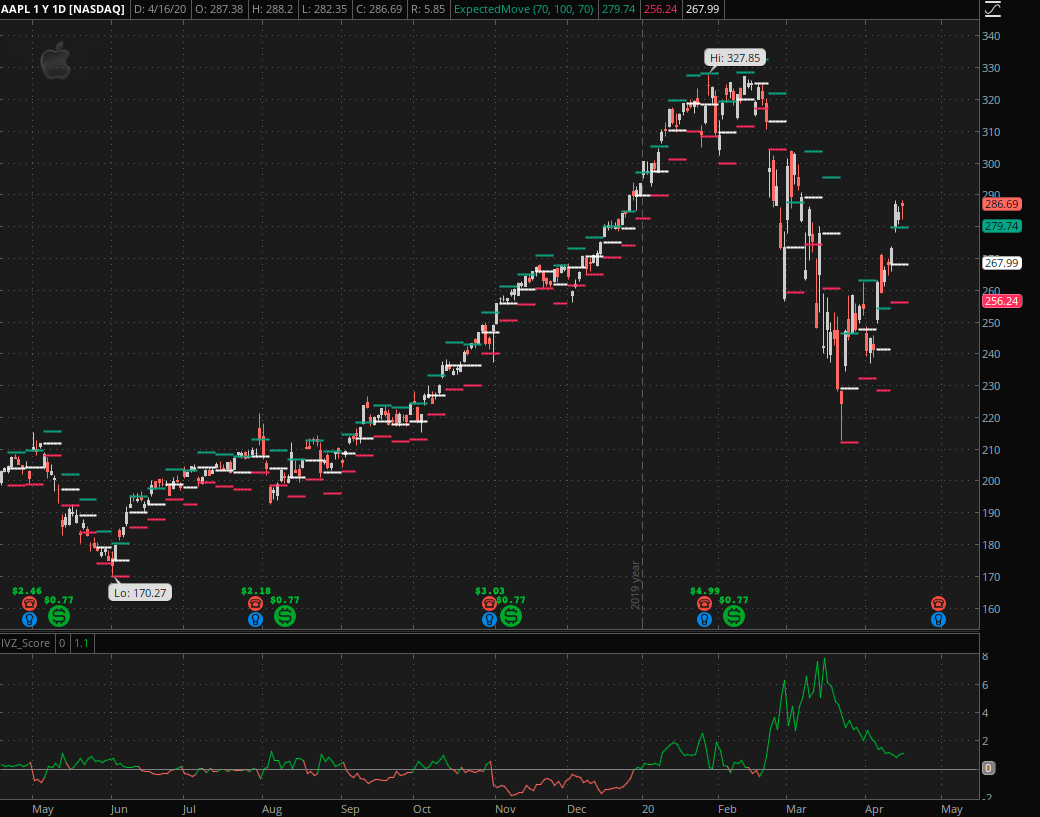
Task: Click the L: 282.35 low value
Action: tap(326, 9)
